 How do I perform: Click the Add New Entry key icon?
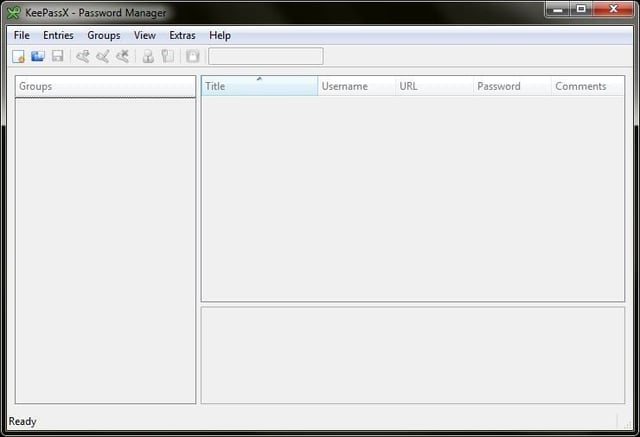(83, 56)
